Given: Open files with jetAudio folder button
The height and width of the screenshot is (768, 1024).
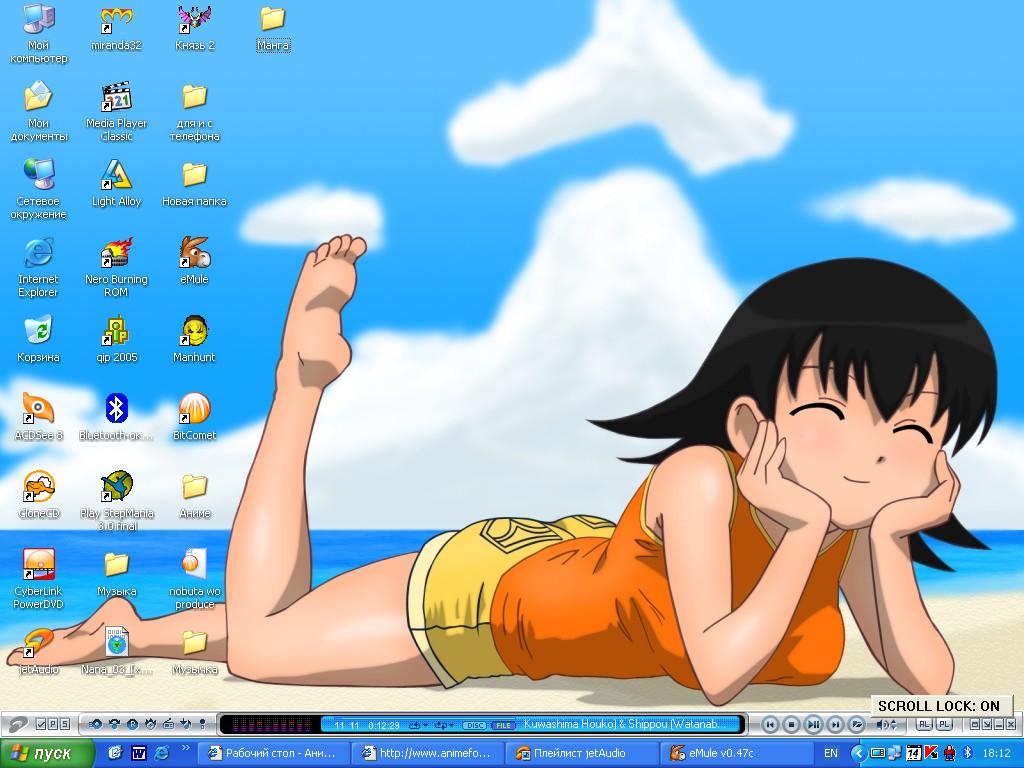Looking at the screenshot, I should (x=856, y=724).
